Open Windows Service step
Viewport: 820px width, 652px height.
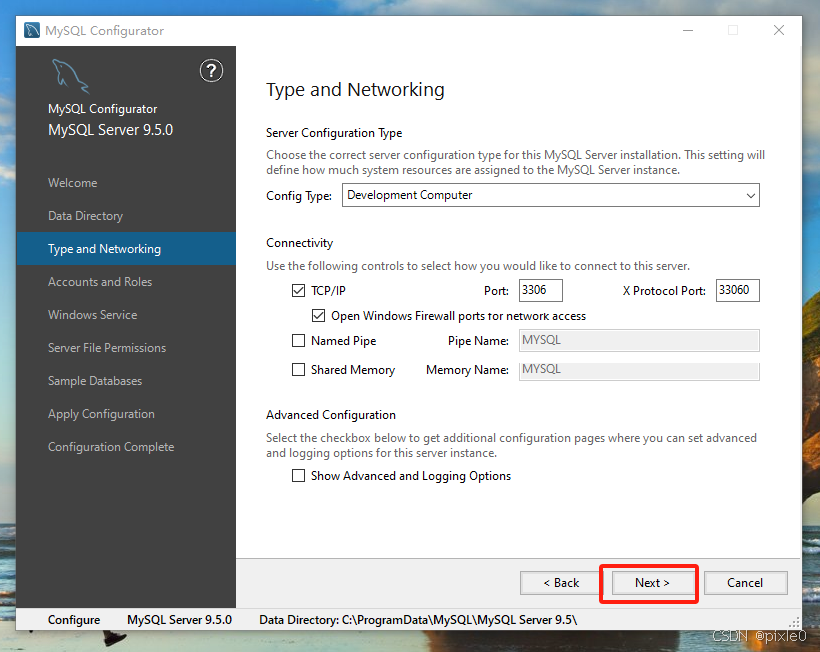[x=93, y=315]
